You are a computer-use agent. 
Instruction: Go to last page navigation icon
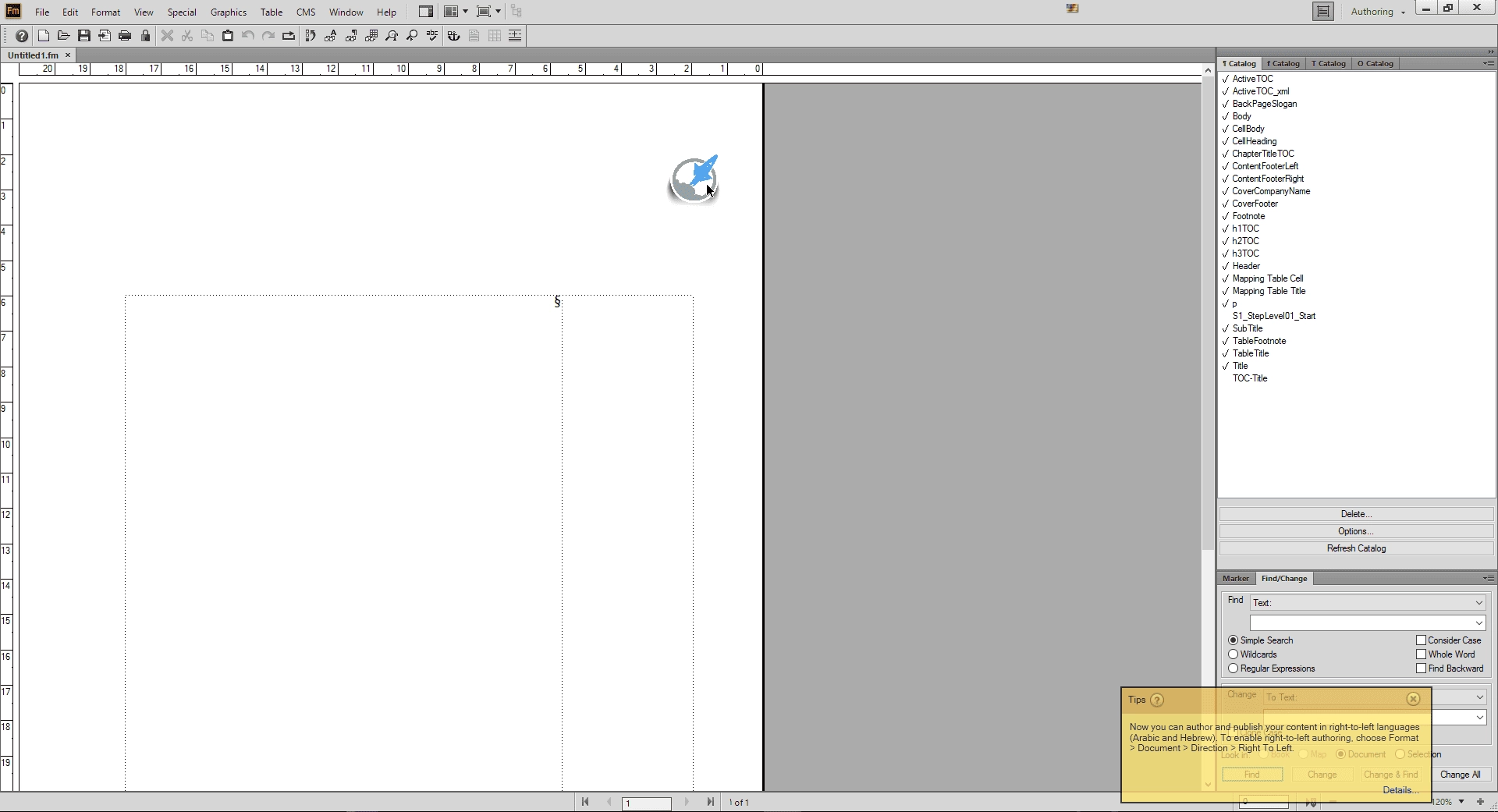(710, 802)
